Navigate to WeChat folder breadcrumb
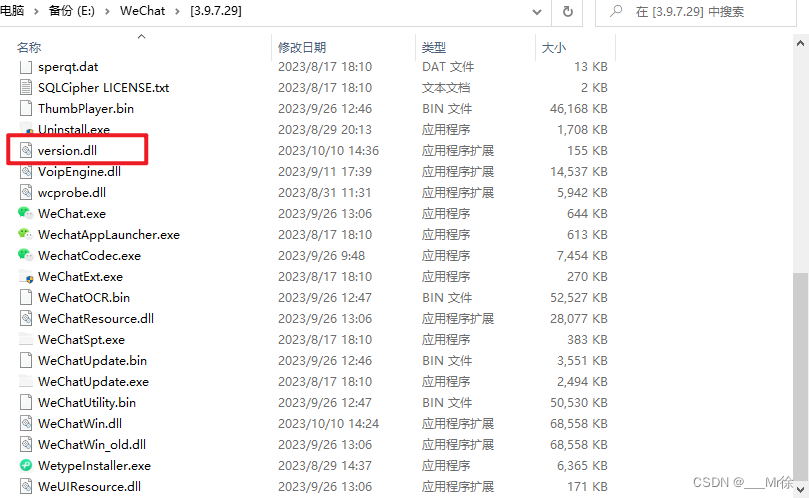This screenshot has height=498, width=809. (x=142, y=11)
